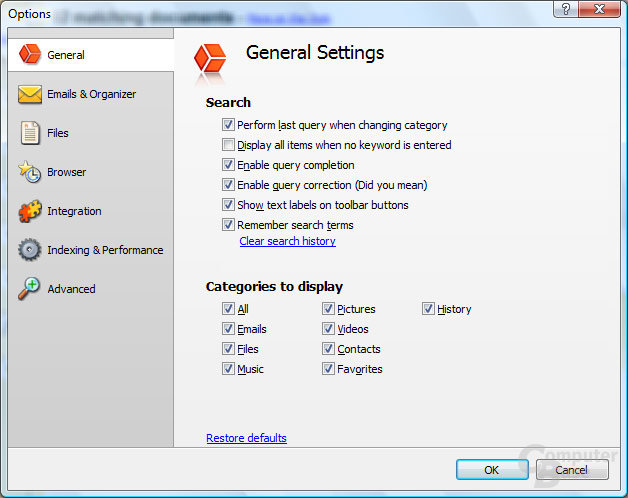Open Indexing & Performance gear icon

pyautogui.click(x=30, y=250)
